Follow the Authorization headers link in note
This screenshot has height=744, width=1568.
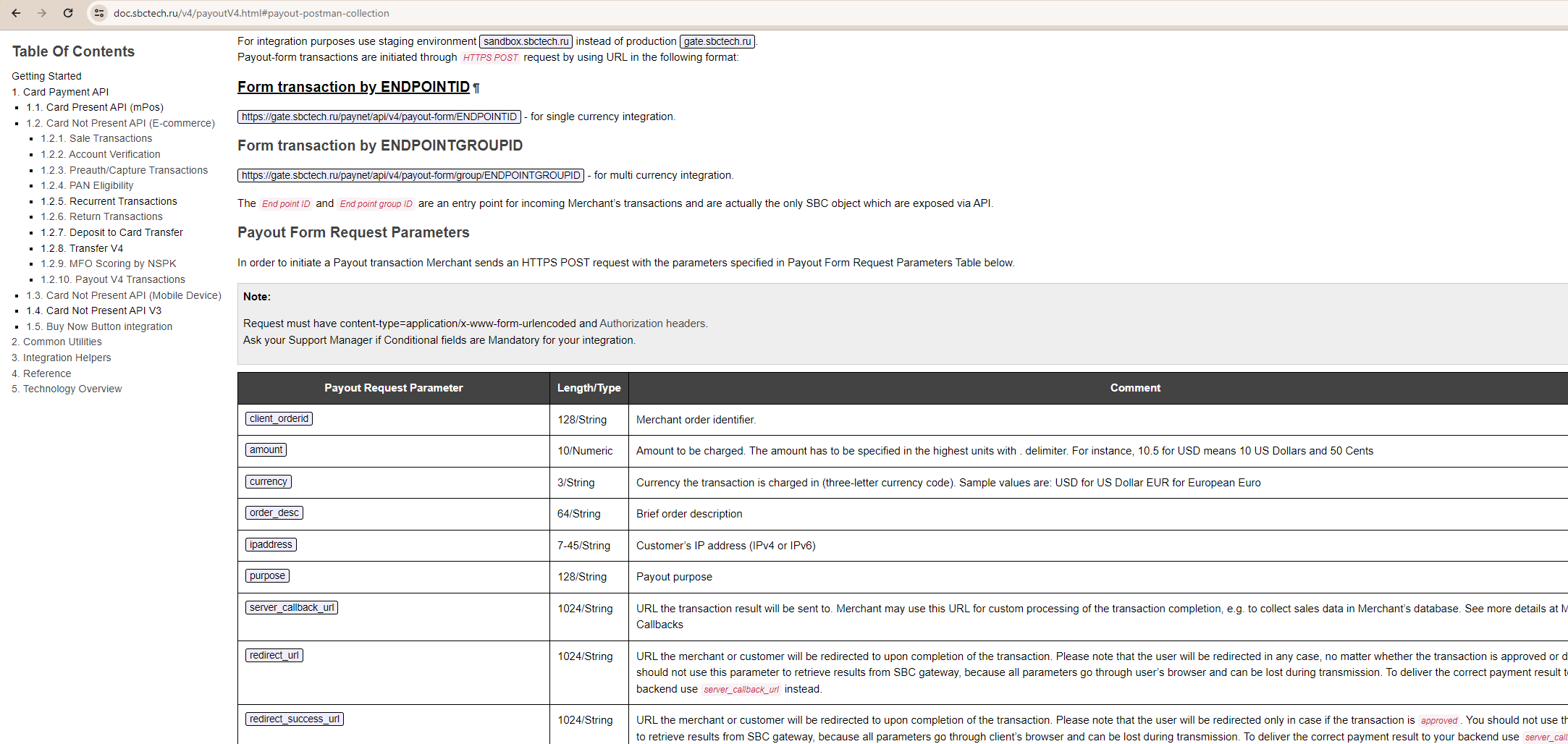652,324
